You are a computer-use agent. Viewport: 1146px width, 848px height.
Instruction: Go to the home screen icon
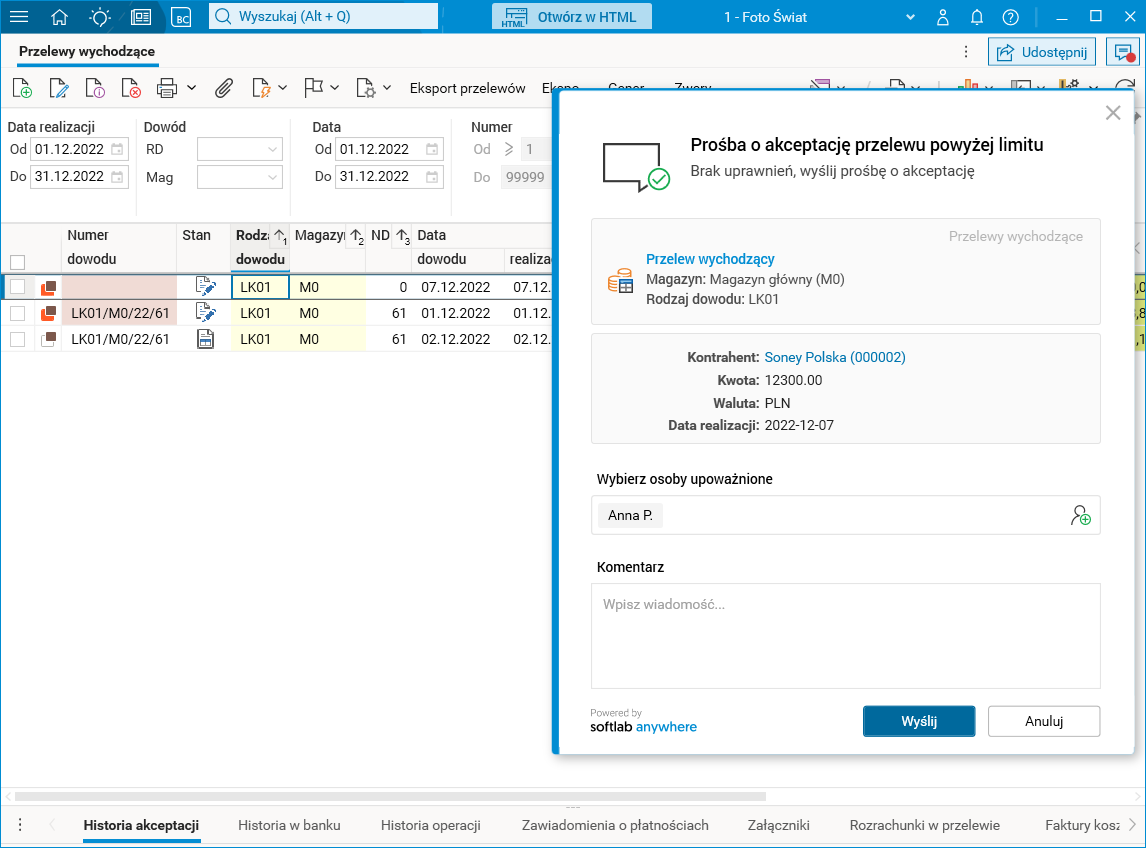(59, 17)
